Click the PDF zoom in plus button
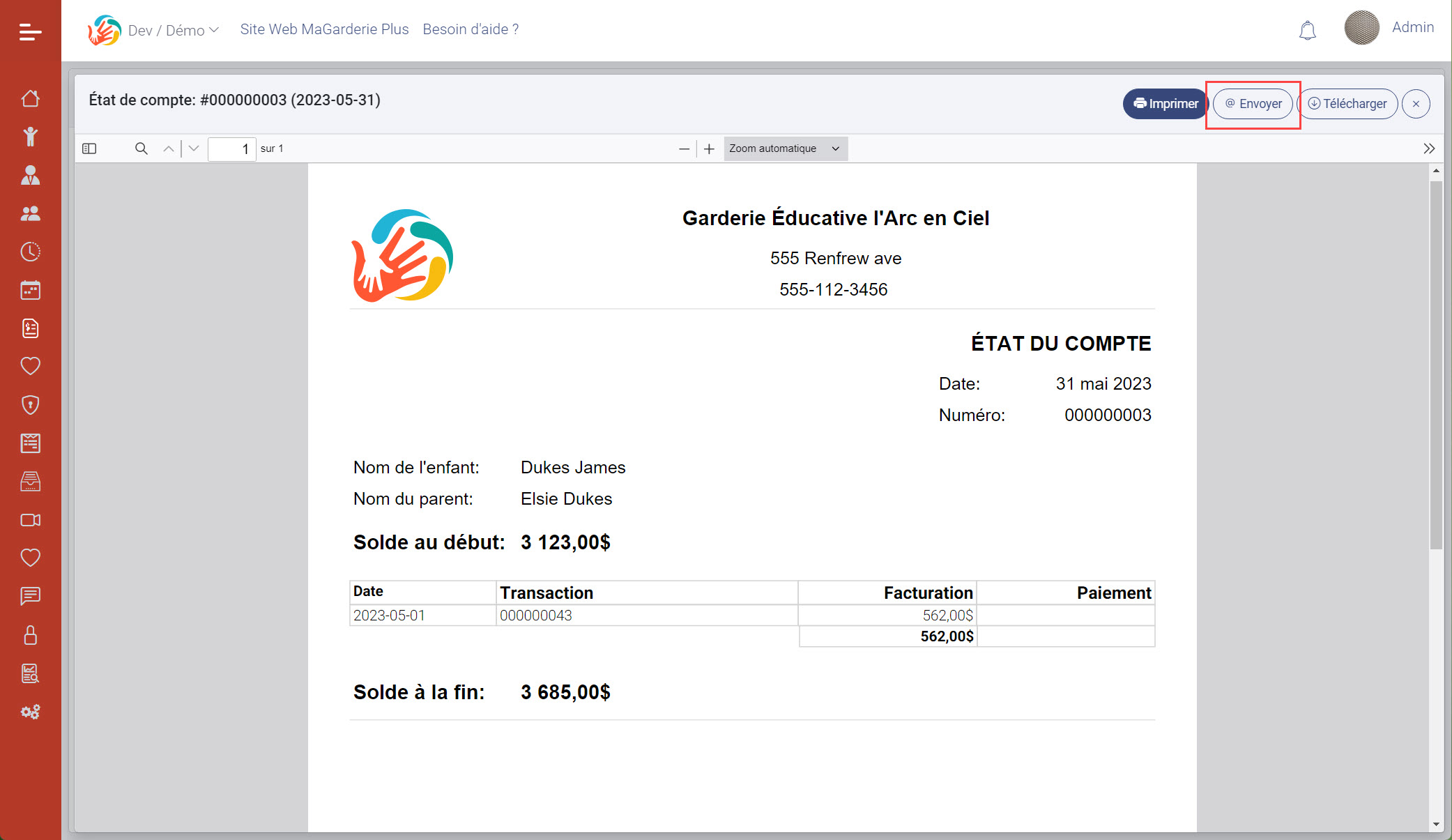Image resolution: width=1452 pixels, height=840 pixels. 709,148
